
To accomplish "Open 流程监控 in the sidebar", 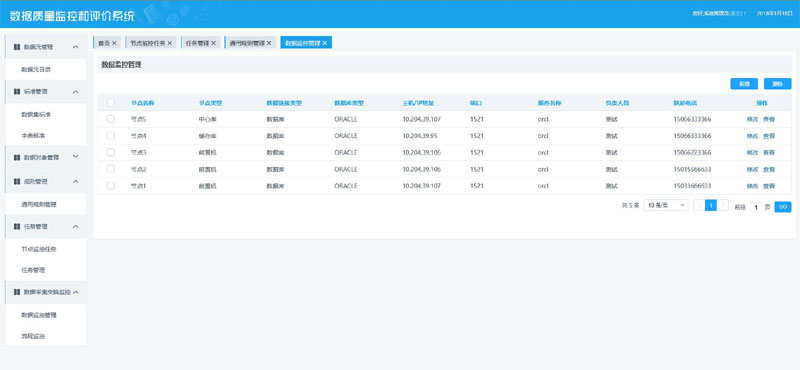I will pos(33,336).
